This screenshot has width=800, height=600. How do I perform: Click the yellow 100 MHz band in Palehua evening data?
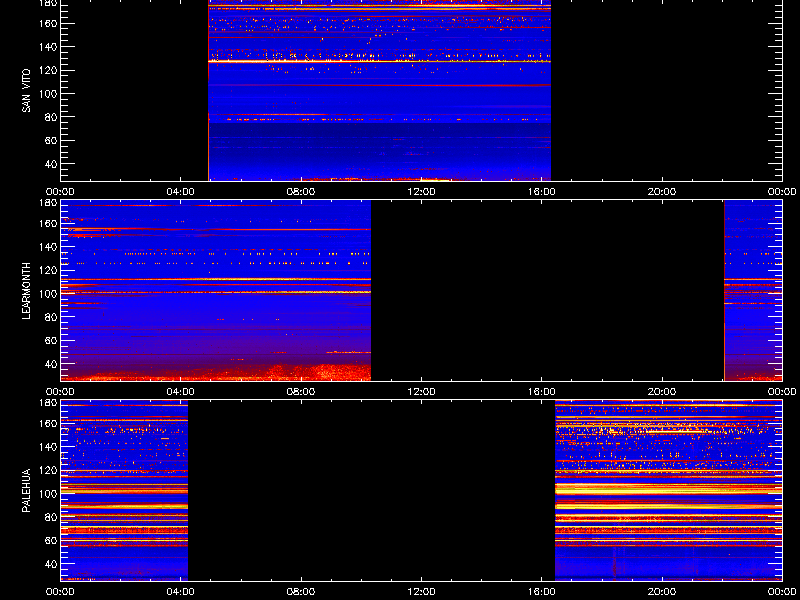pos(668,490)
